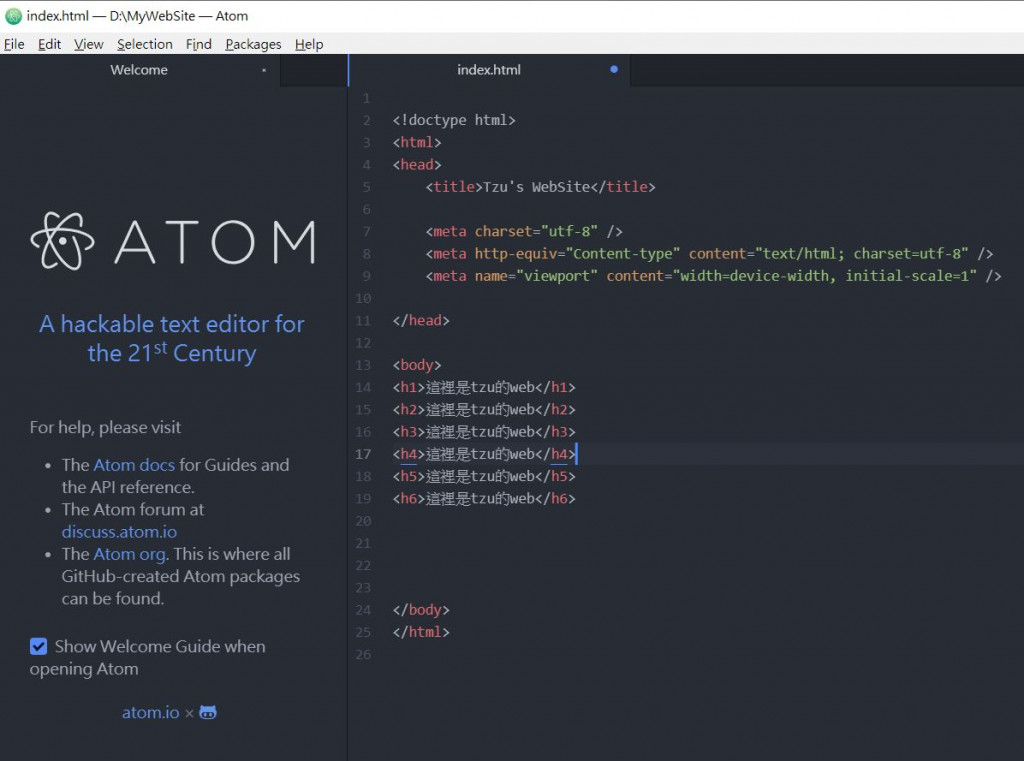Click the Atom logo in Welcome pane
The height and width of the screenshot is (761, 1024).
[x=174, y=241]
